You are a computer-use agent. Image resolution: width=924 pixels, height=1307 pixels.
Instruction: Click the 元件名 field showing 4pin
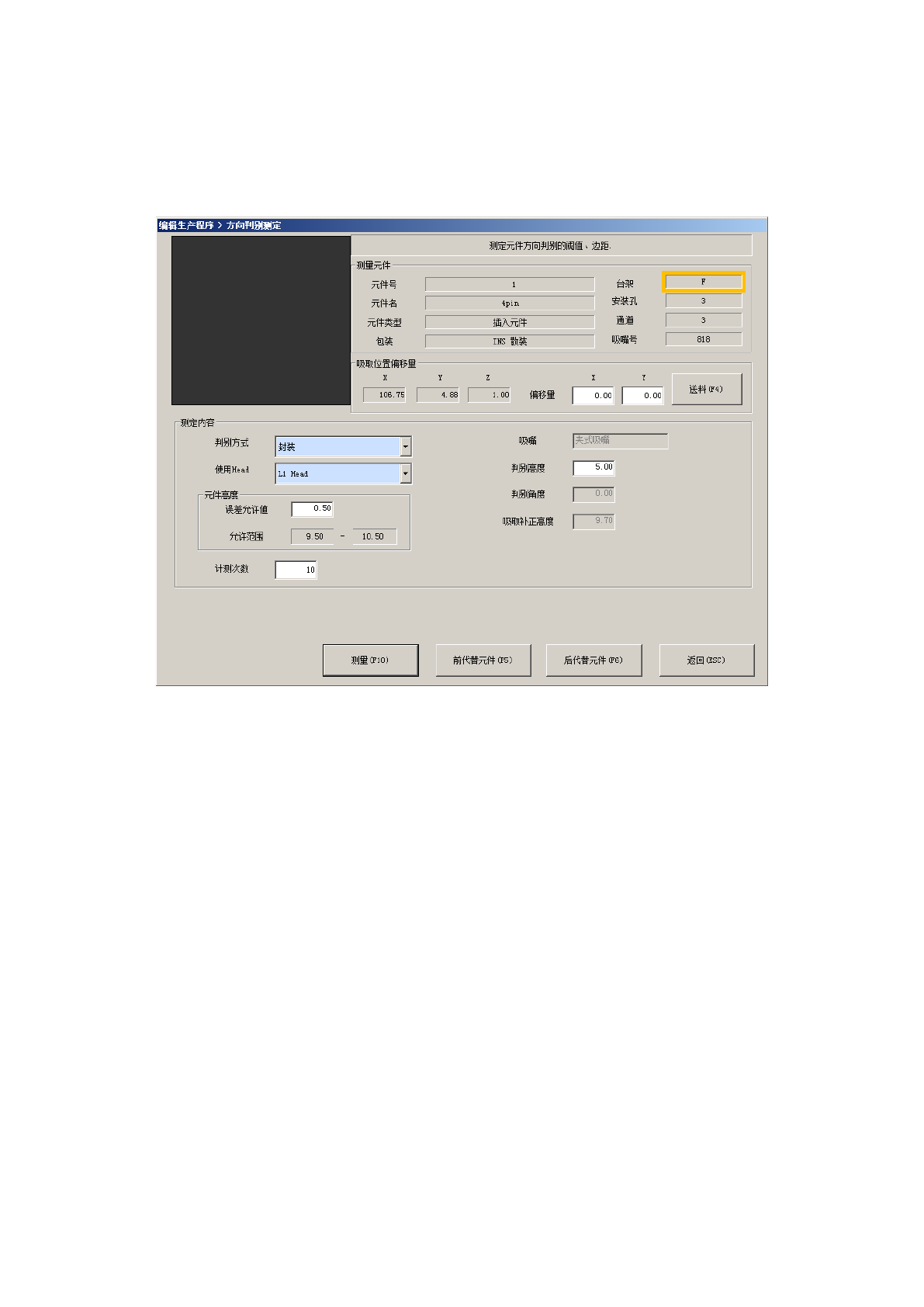coord(510,303)
